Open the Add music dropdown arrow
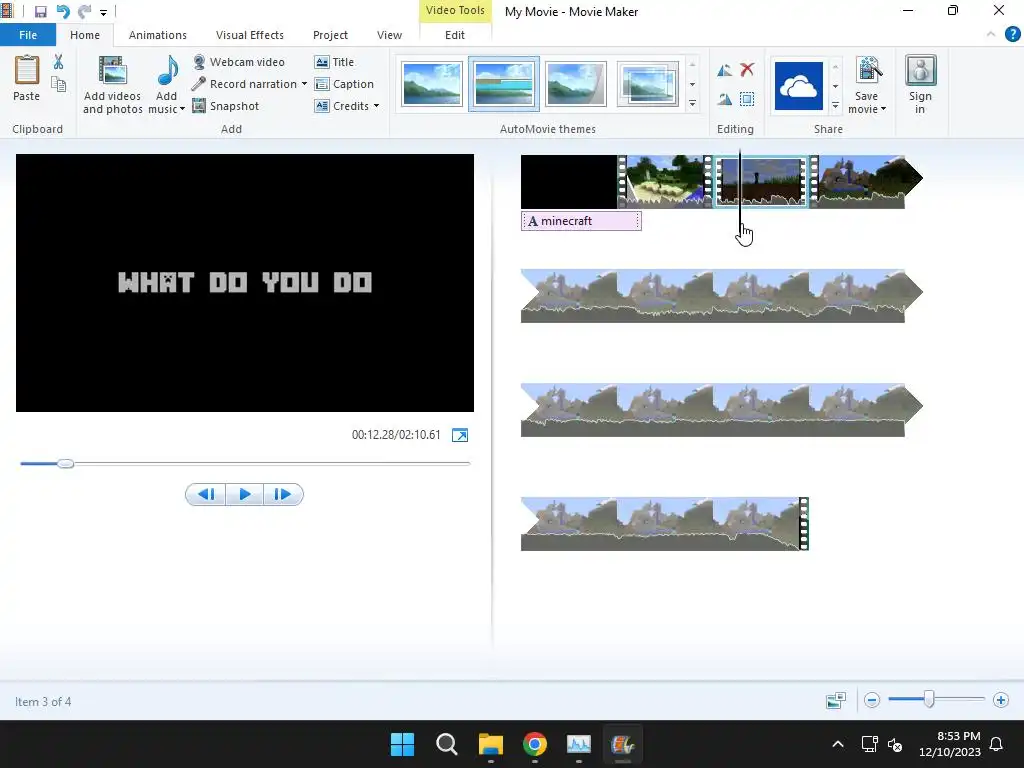The width and height of the screenshot is (1024, 768). pos(182,109)
